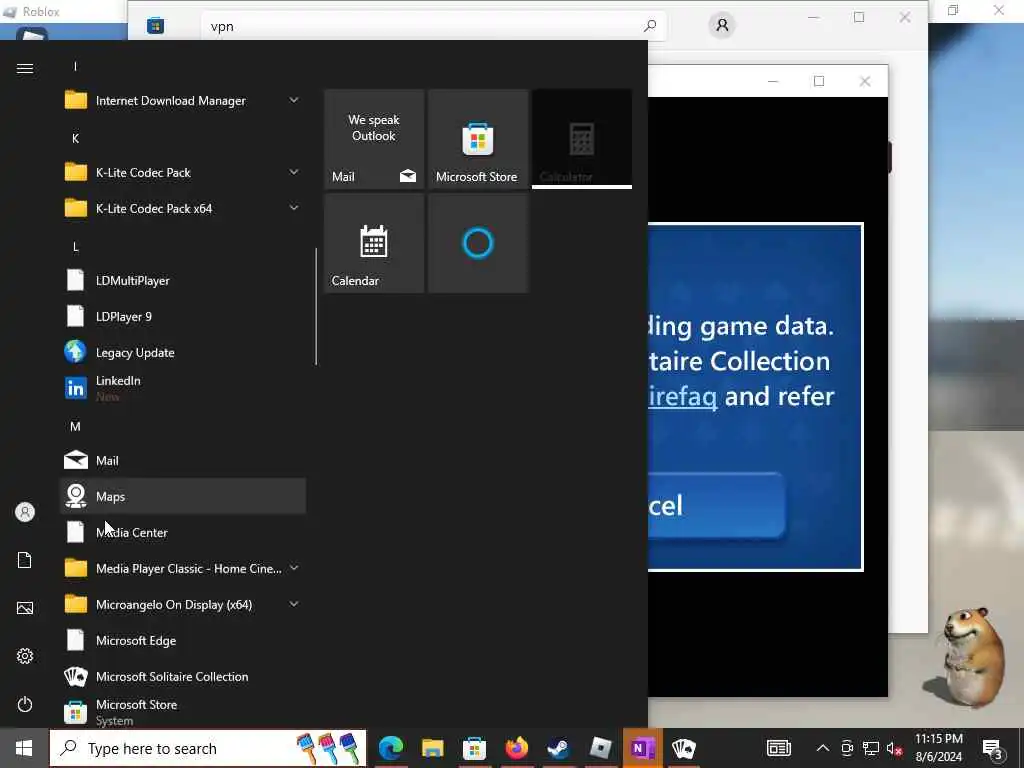Open Firefox from the taskbar
Image resolution: width=1024 pixels, height=768 pixels.
click(517, 748)
